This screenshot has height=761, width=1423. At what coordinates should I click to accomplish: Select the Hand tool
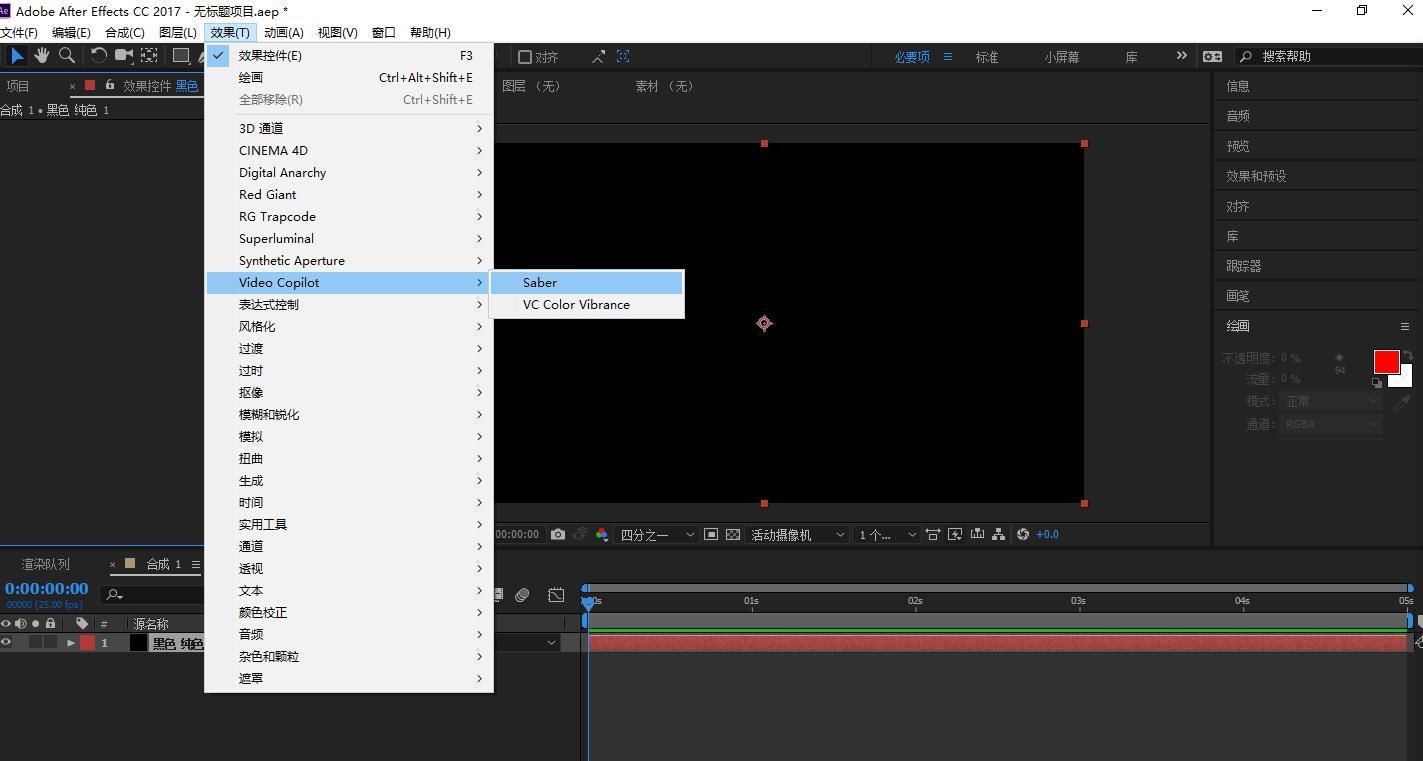pyautogui.click(x=42, y=56)
